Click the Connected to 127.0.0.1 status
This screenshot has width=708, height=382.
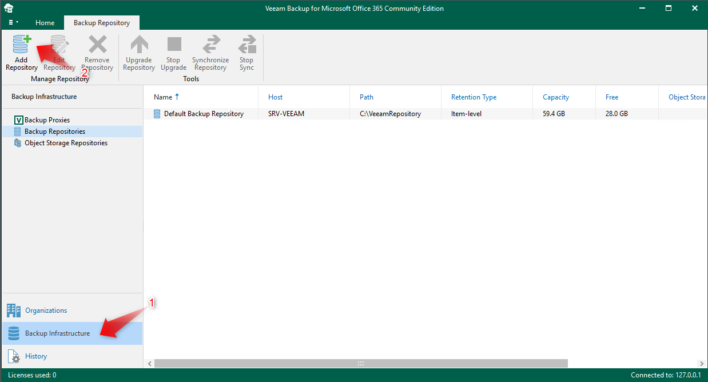(666, 375)
